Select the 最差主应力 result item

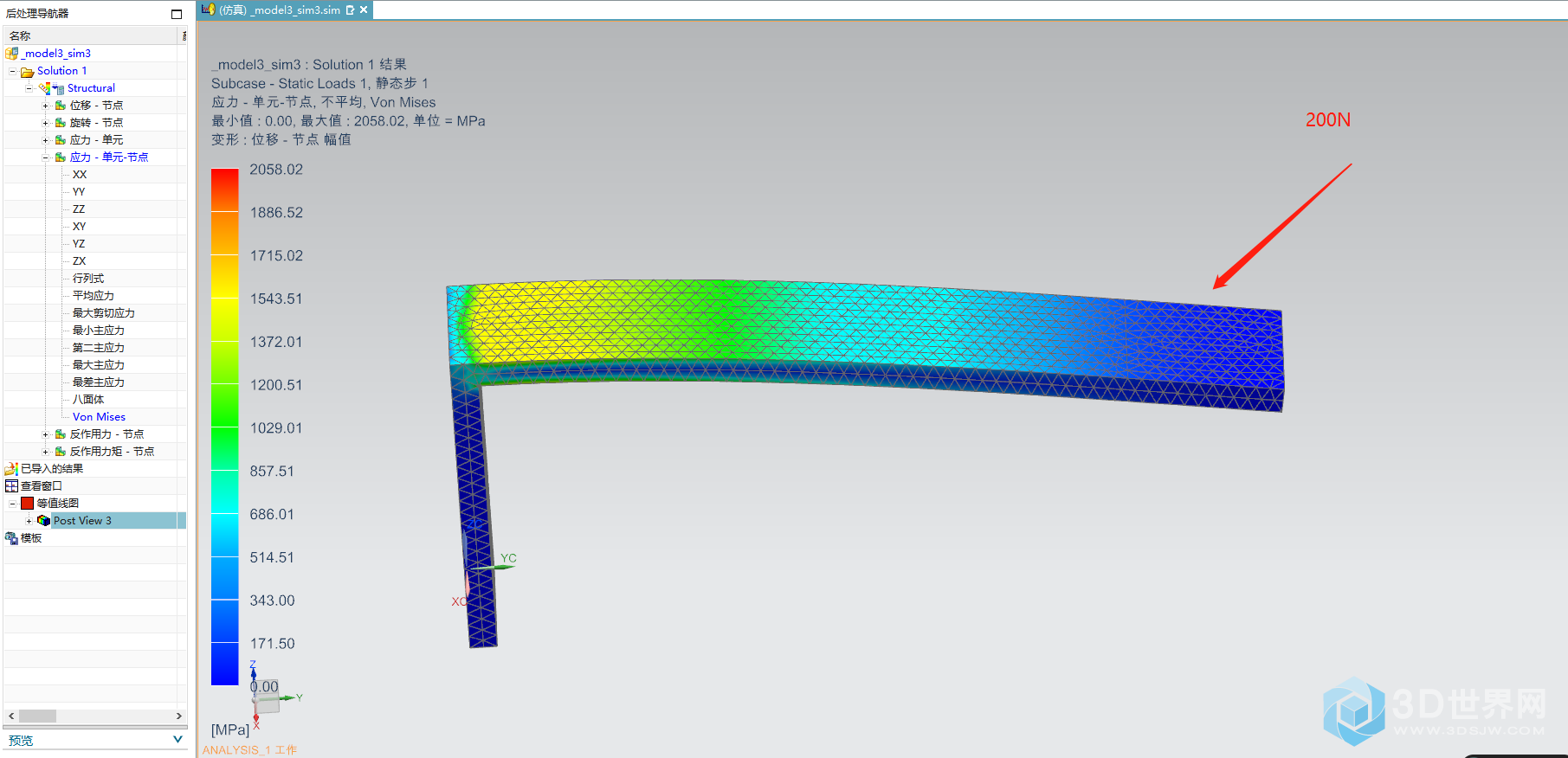[x=99, y=382]
